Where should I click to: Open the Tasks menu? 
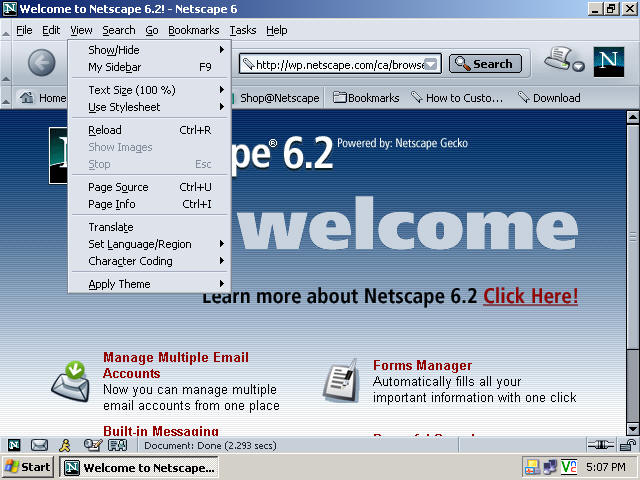[x=243, y=30]
